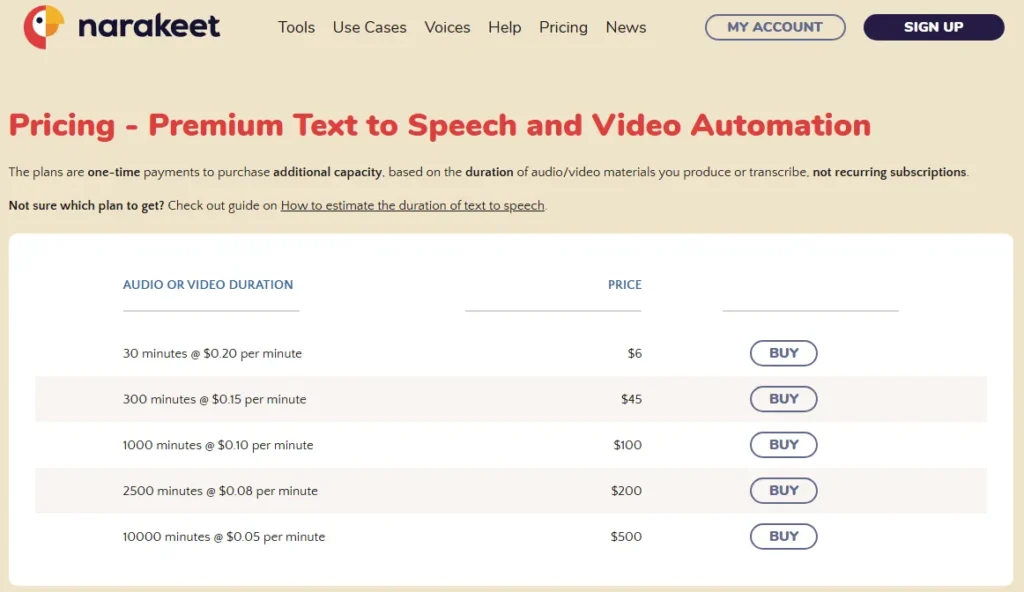The height and width of the screenshot is (592, 1024).
Task: Buy the 10000 minutes plan for $500
Action: (784, 536)
